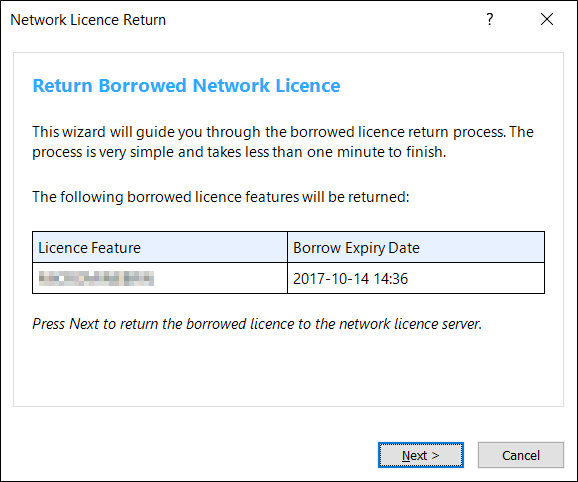Select the Borrow Expiry Date column header

pos(416,247)
